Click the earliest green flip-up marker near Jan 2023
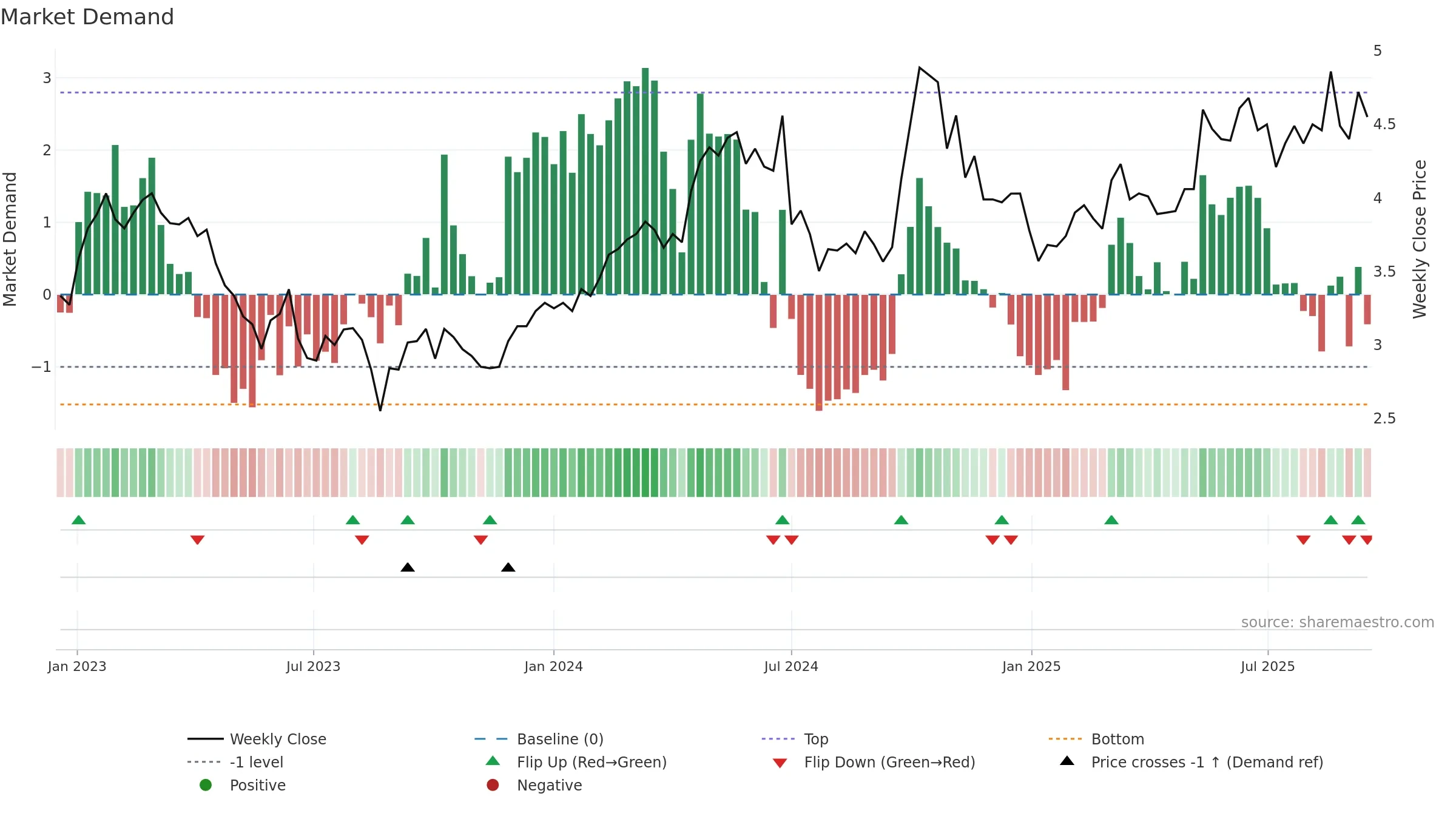The width and height of the screenshot is (1456, 819). point(78,519)
